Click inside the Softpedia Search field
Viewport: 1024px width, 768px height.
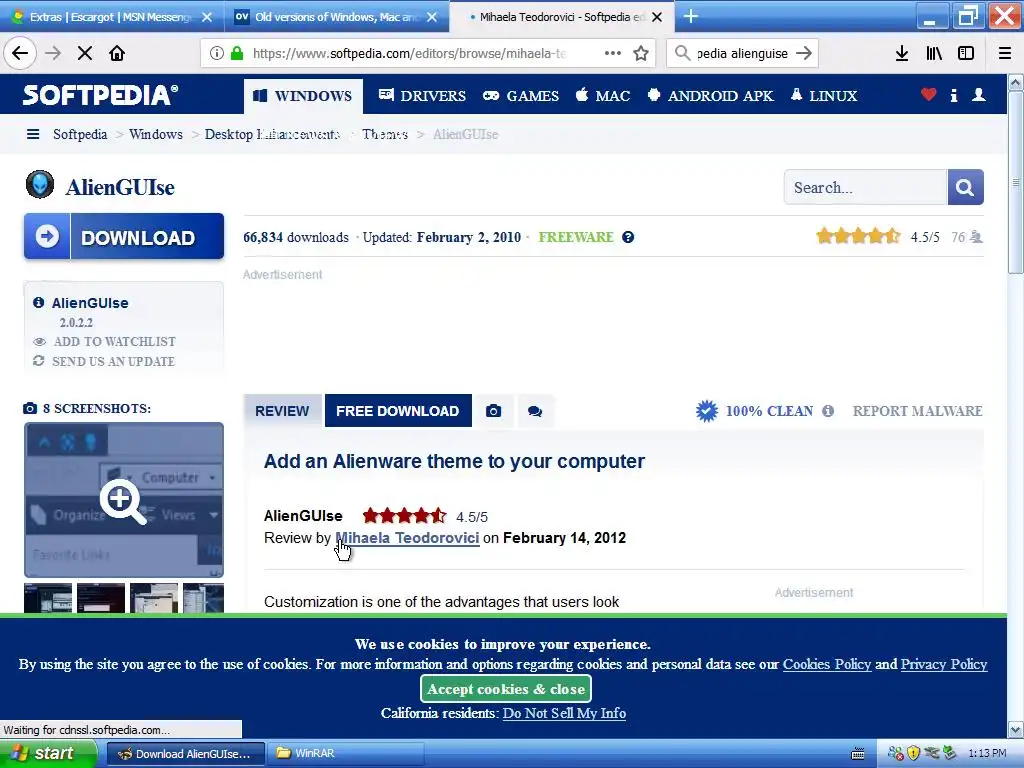coord(865,187)
